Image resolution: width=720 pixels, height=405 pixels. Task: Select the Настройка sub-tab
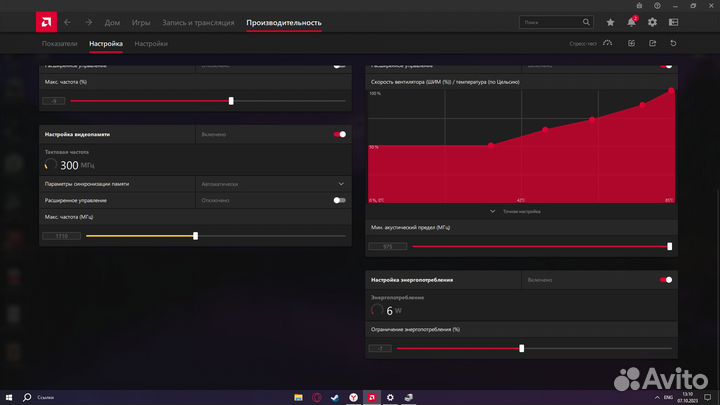point(106,44)
